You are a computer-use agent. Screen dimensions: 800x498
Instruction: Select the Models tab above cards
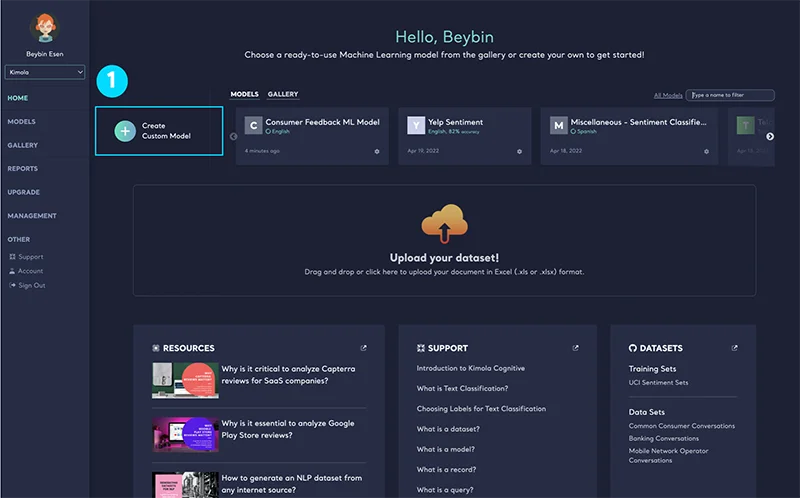[244, 94]
